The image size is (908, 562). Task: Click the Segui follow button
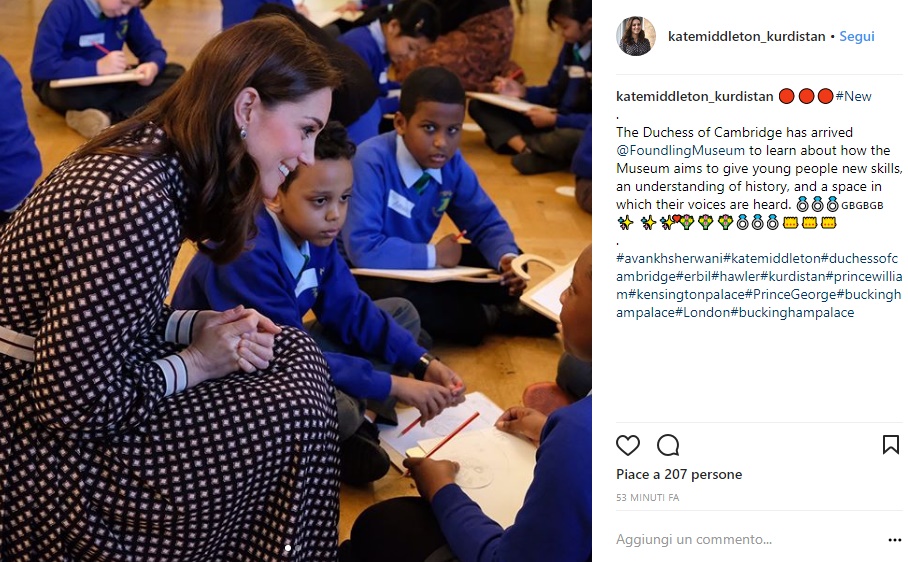[x=857, y=36]
